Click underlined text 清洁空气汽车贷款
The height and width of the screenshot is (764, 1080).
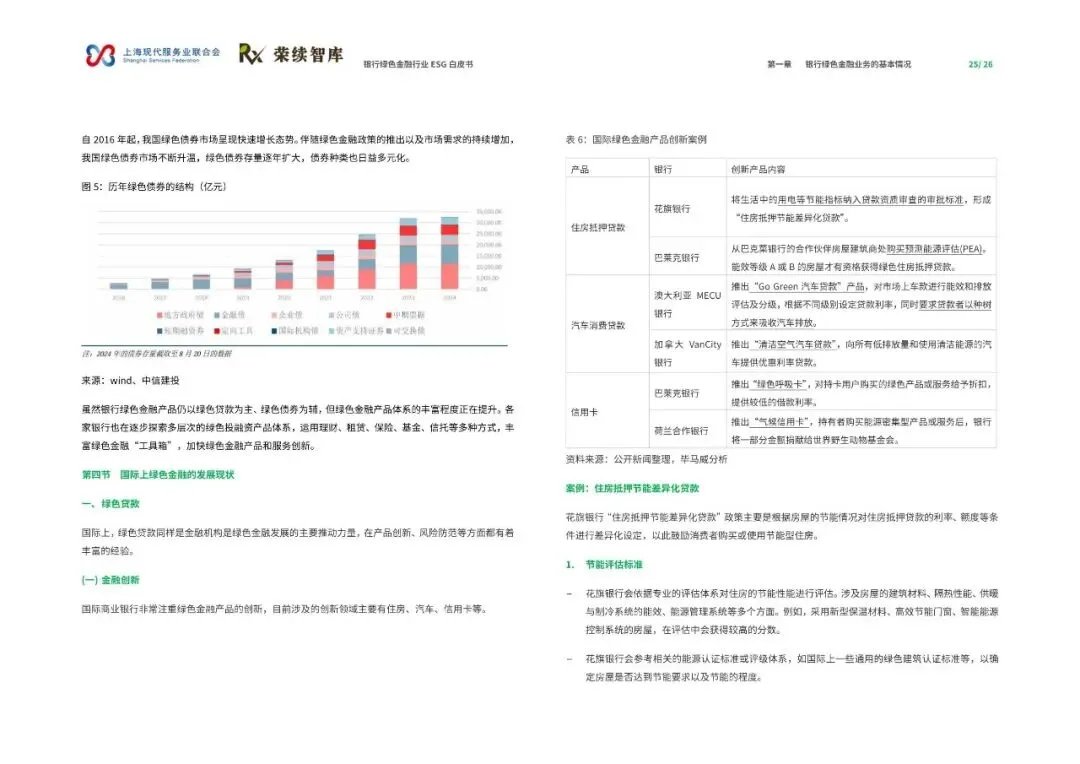(x=795, y=344)
